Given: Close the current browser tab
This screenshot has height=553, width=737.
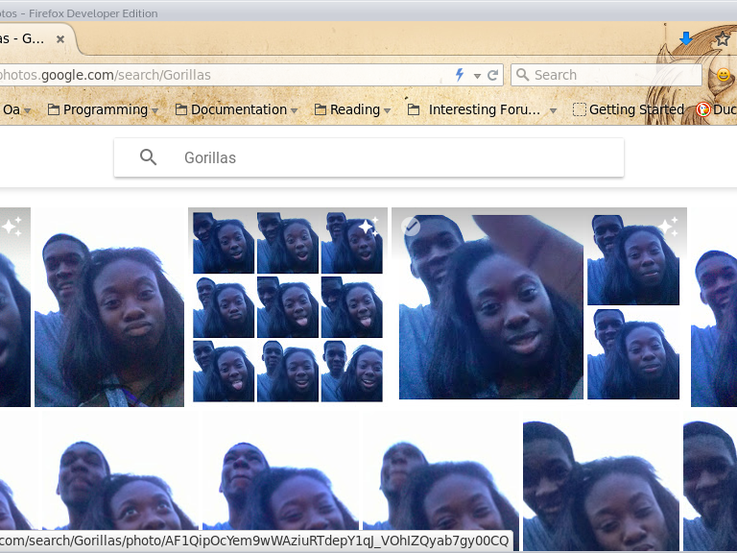Looking at the screenshot, I should pos(60,39).
